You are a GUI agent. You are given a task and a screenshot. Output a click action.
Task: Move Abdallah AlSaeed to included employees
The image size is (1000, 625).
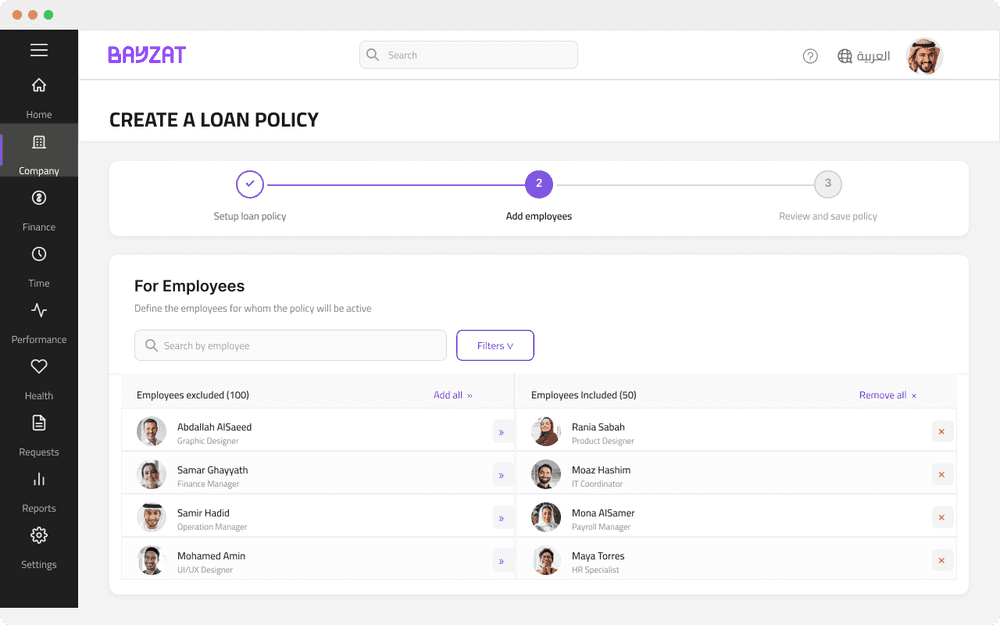click(501, 432)
